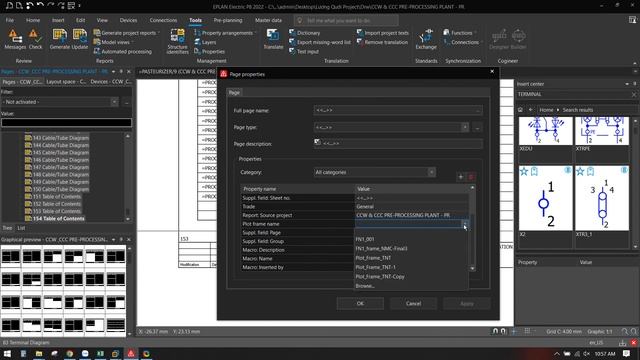
Task: Open the translation Dictionary
Action: coord(304,33)
